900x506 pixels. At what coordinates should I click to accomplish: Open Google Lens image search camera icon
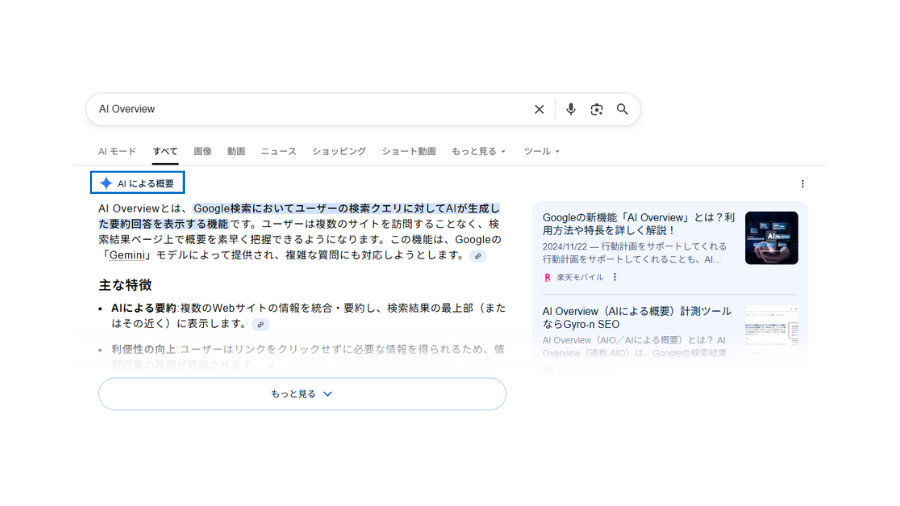click(597, 109)
